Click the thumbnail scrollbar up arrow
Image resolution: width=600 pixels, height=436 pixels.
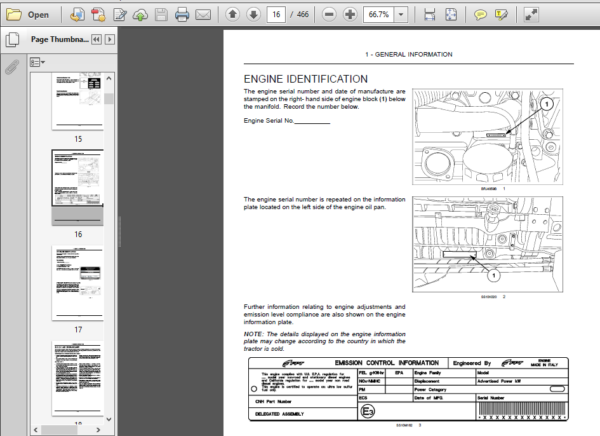[x=109, y=78]
